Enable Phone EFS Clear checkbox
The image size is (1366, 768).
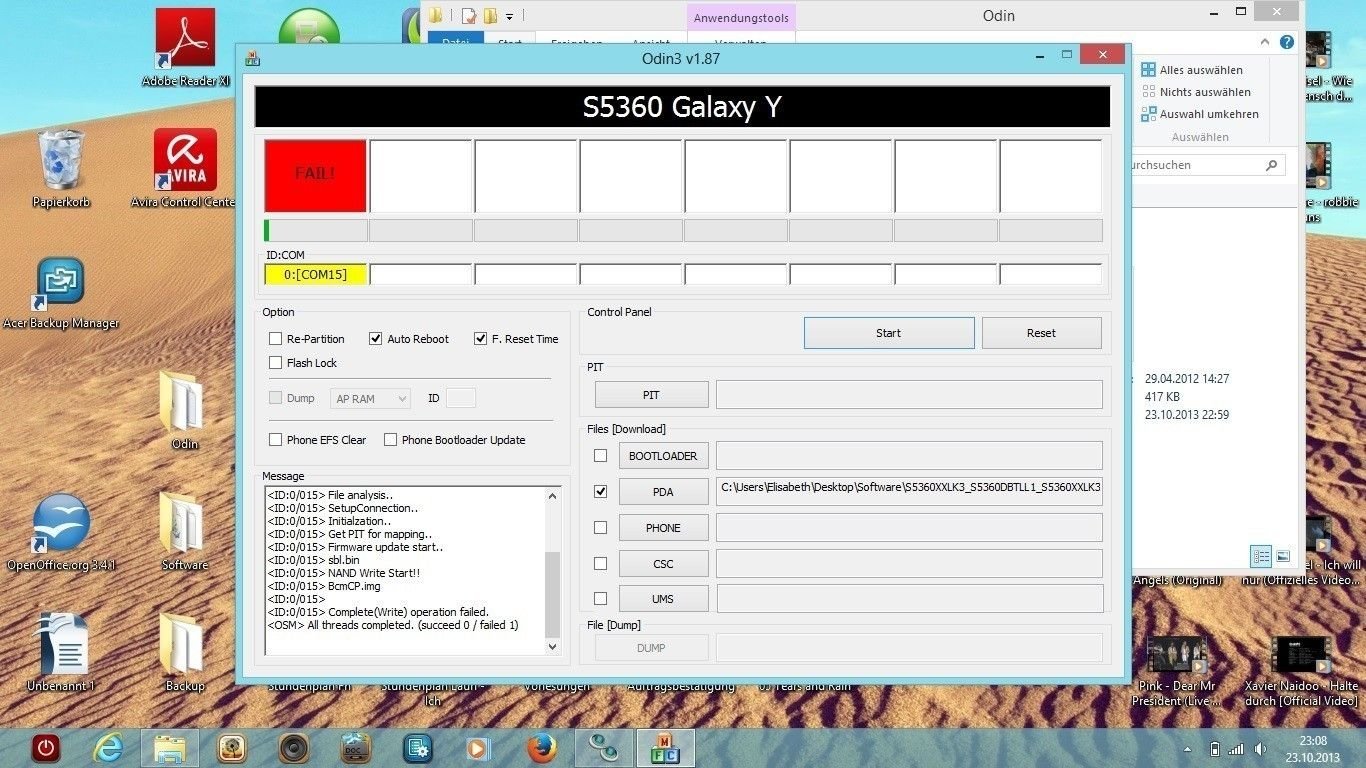[276, 440]
